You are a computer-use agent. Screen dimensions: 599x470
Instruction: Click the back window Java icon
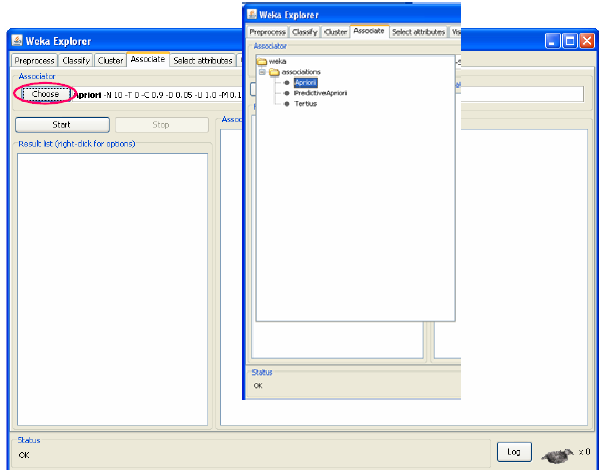(x=17, y=41)
